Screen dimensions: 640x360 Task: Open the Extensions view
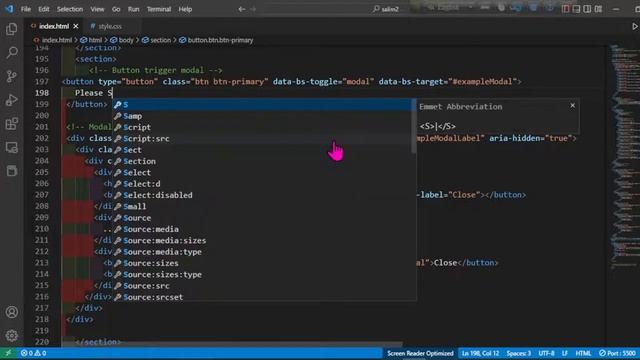tap(12, 124)
